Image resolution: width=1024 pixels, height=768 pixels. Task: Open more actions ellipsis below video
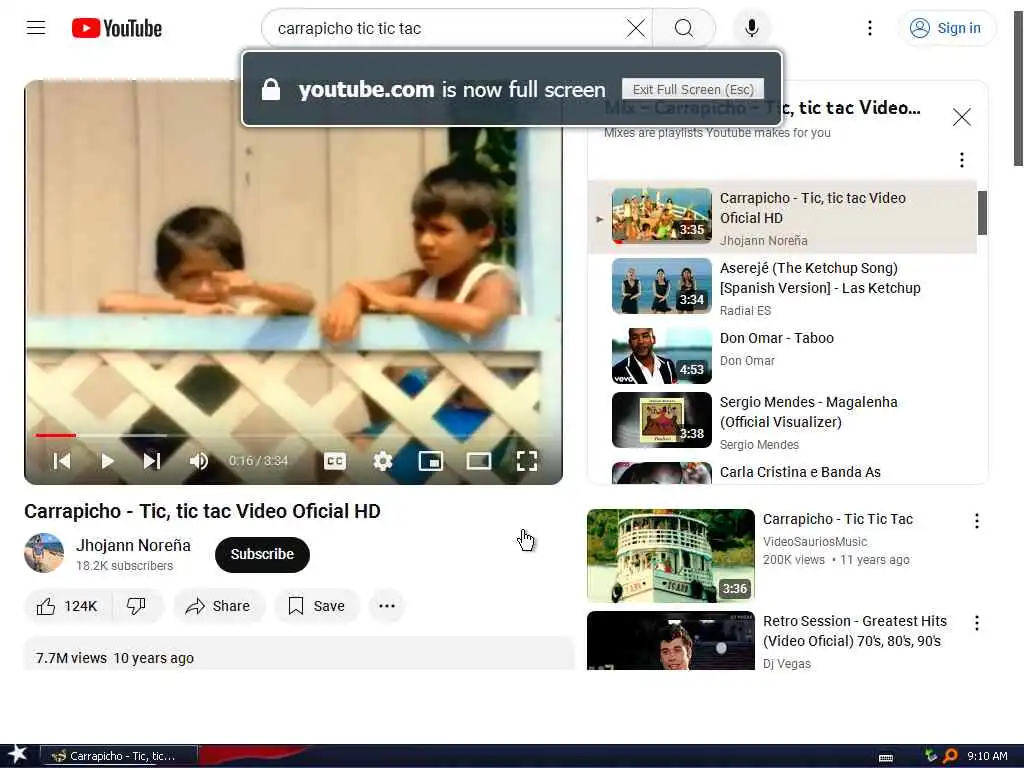tap(387, 606)
